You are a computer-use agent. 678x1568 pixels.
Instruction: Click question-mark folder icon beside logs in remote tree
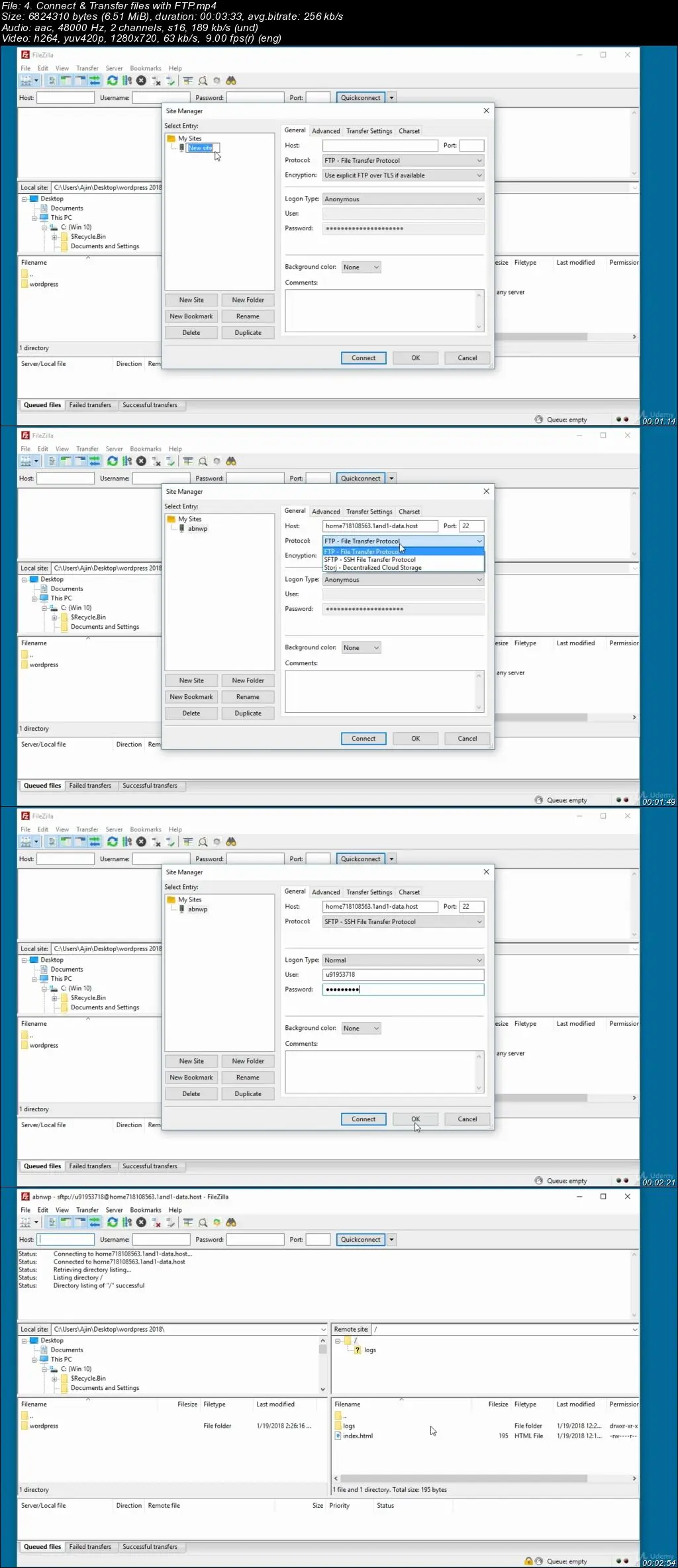pyautogui.click(x=358, y=1350)
